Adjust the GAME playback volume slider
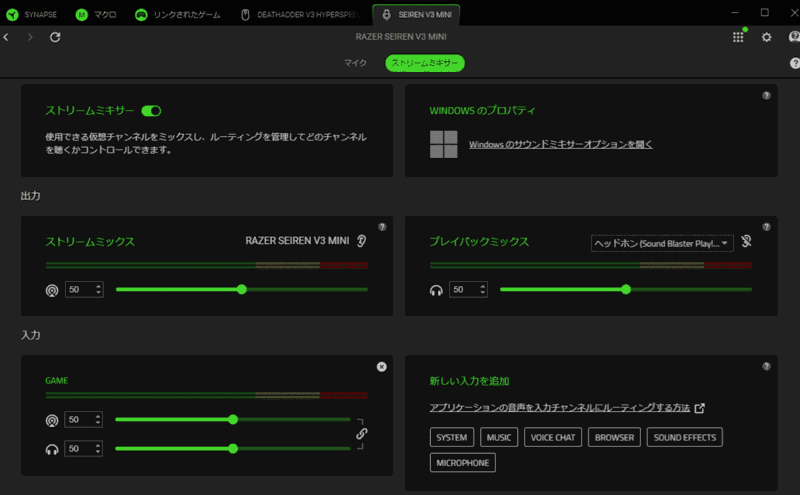The image size is (800, 495). pos(233,449)
